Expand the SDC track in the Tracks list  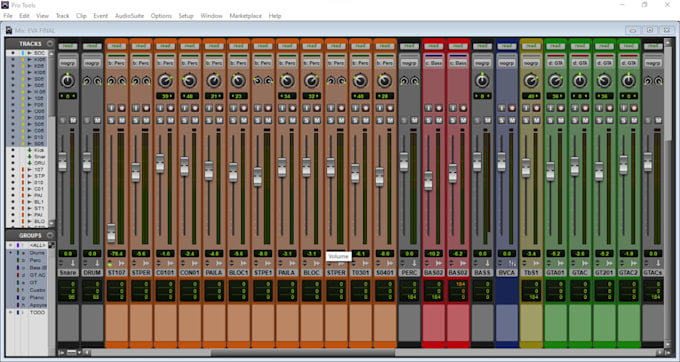[29, 53]
